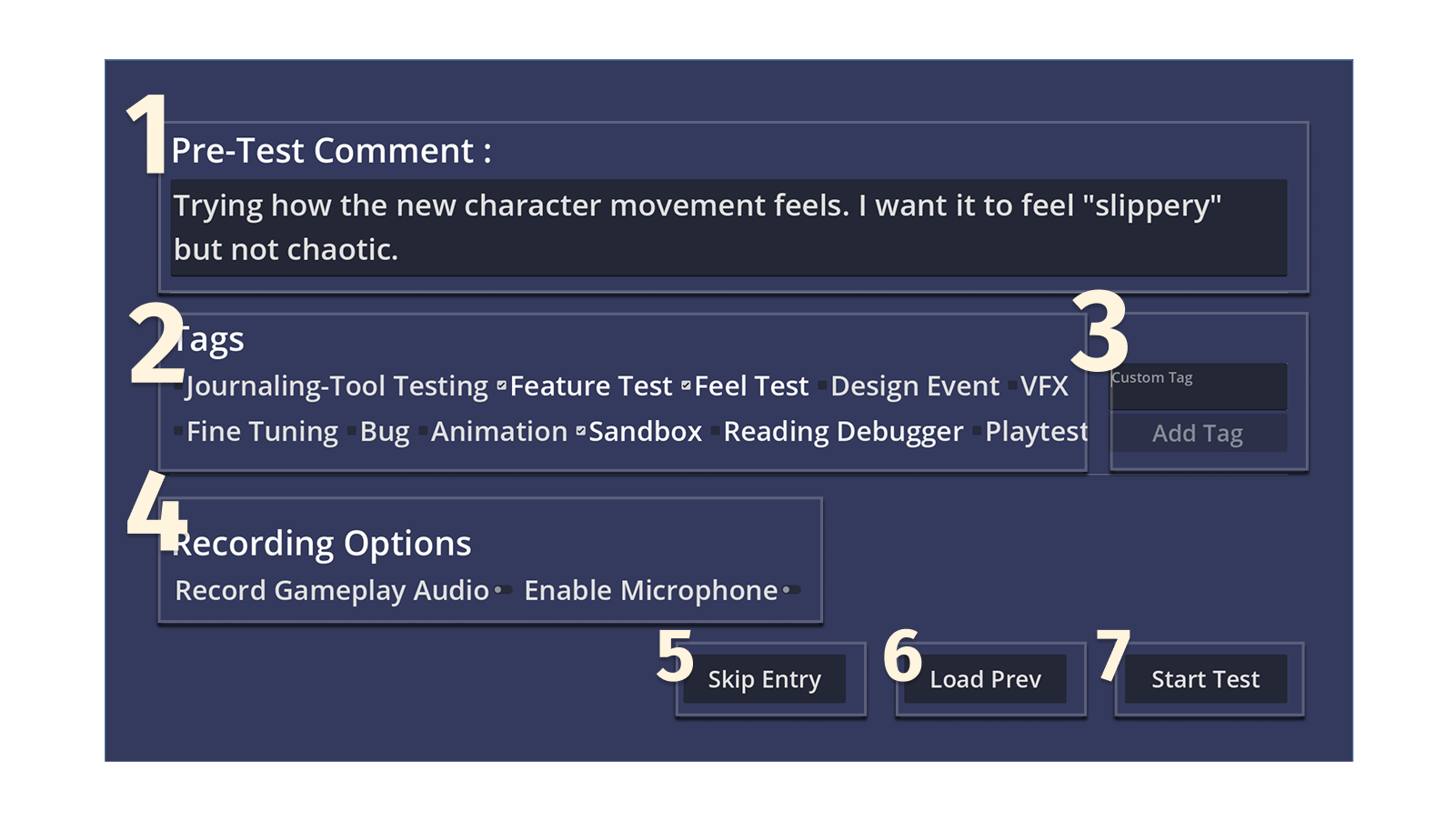Viewport: 1456px width, 821px height.
Task: Click the Recording Options heading
Action: pyautogui.click(x=323, y=544)
